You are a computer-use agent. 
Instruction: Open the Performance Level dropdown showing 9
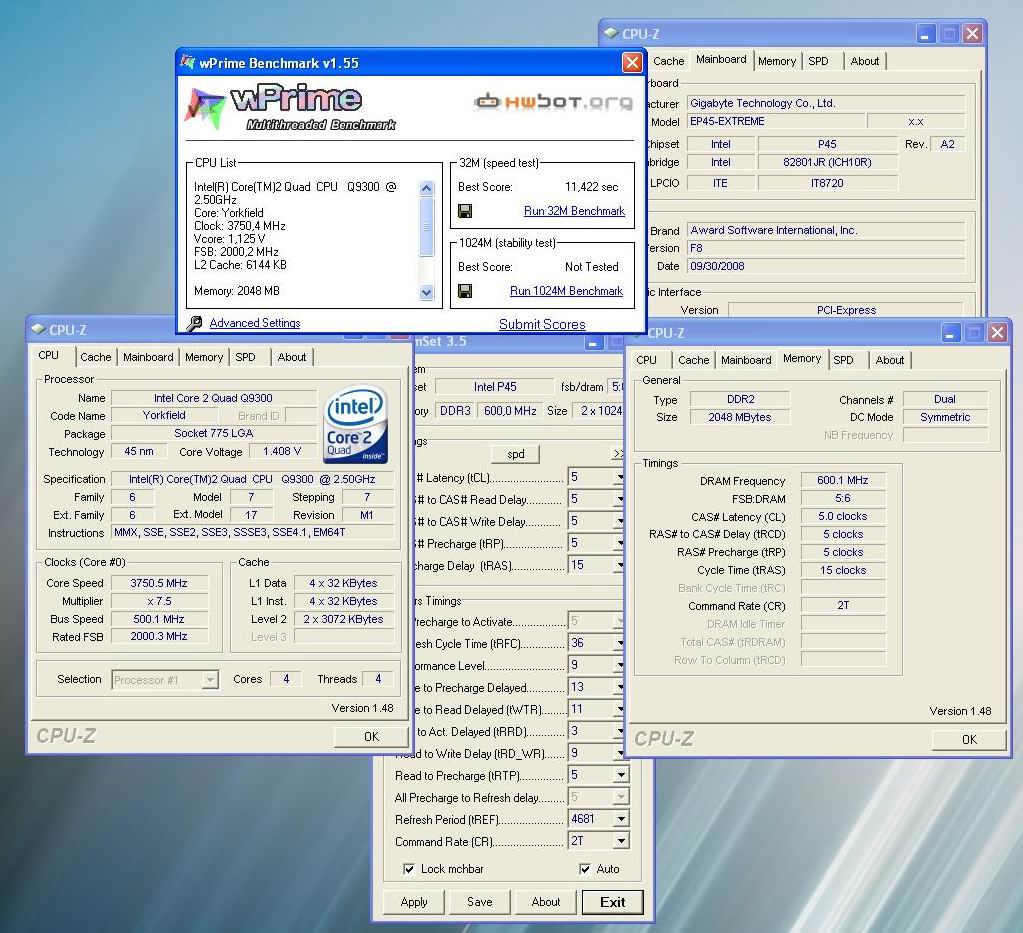(619, 665)
